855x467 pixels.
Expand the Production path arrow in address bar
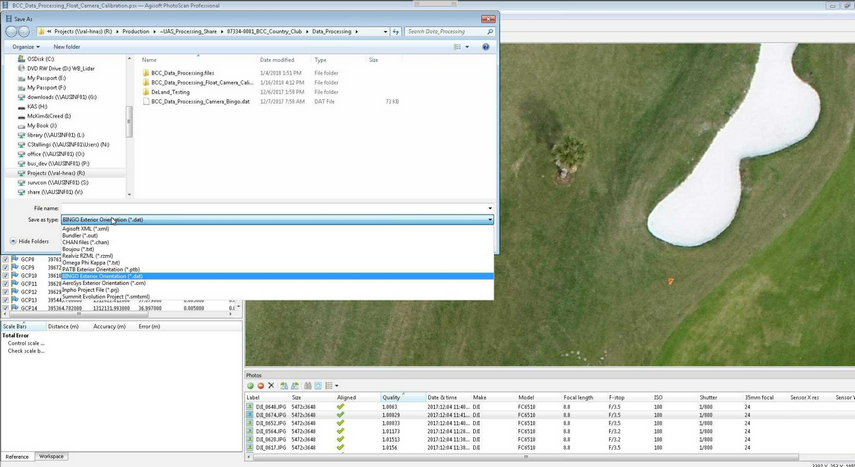(154, 32)
